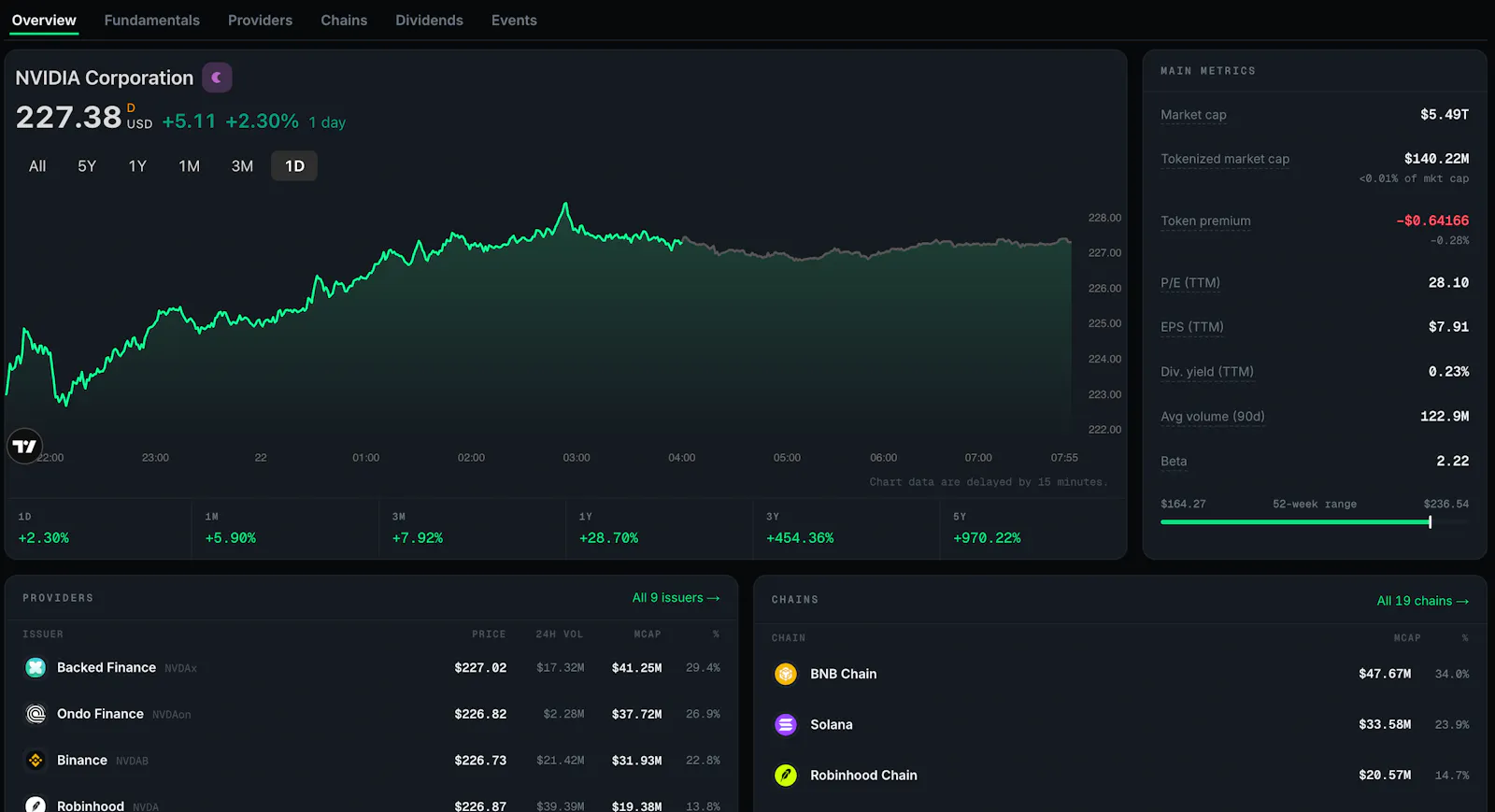Click the Ondo Finance provider name

pos(100,714)
